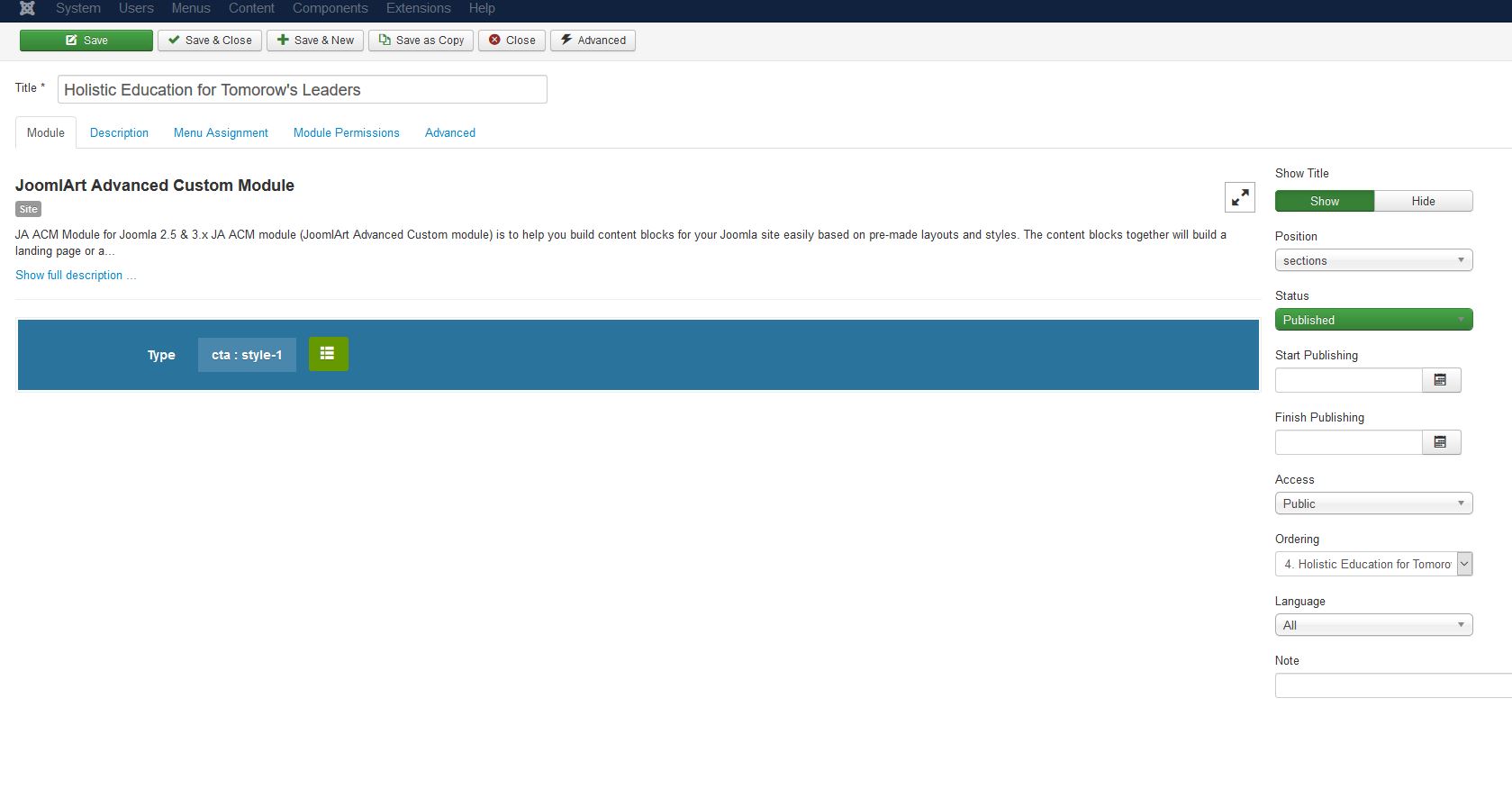
Task: Click the Joomla logo icon
Action: (28, 8)
